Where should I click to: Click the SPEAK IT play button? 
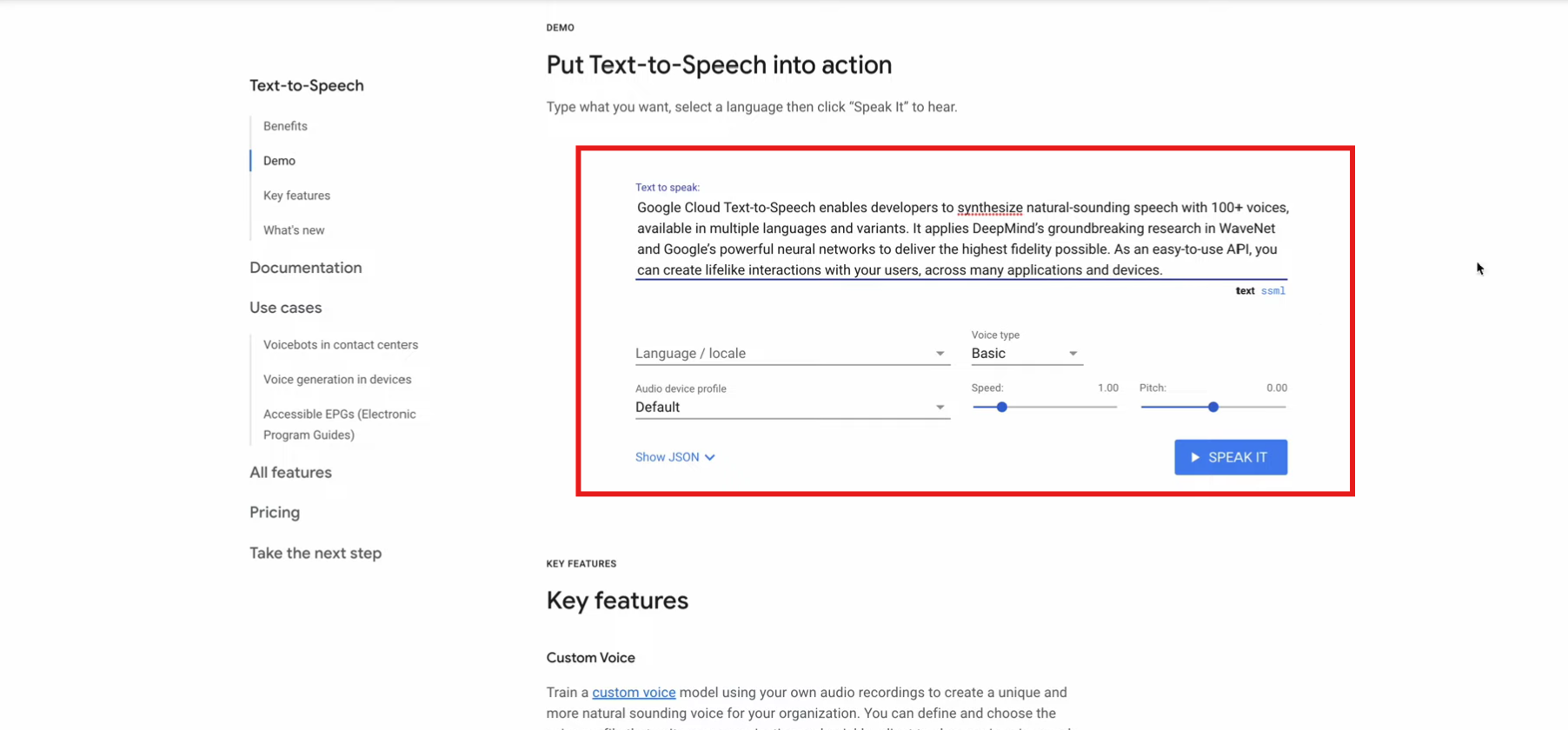coord(1230,457)
